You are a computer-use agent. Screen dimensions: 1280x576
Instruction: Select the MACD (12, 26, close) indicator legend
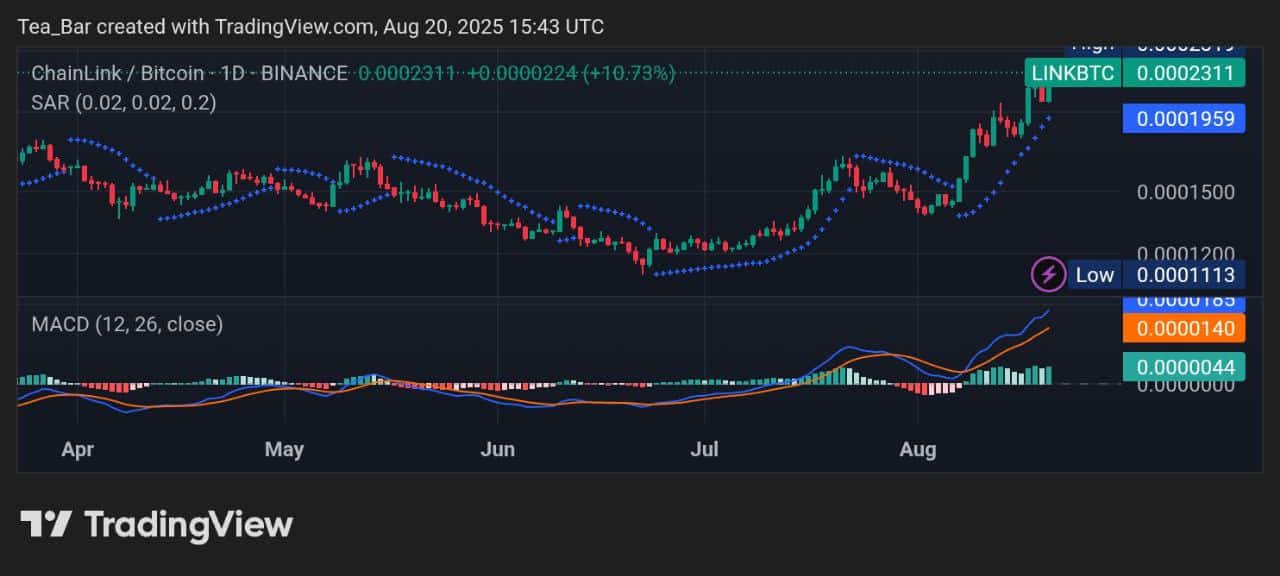(127, 324)
